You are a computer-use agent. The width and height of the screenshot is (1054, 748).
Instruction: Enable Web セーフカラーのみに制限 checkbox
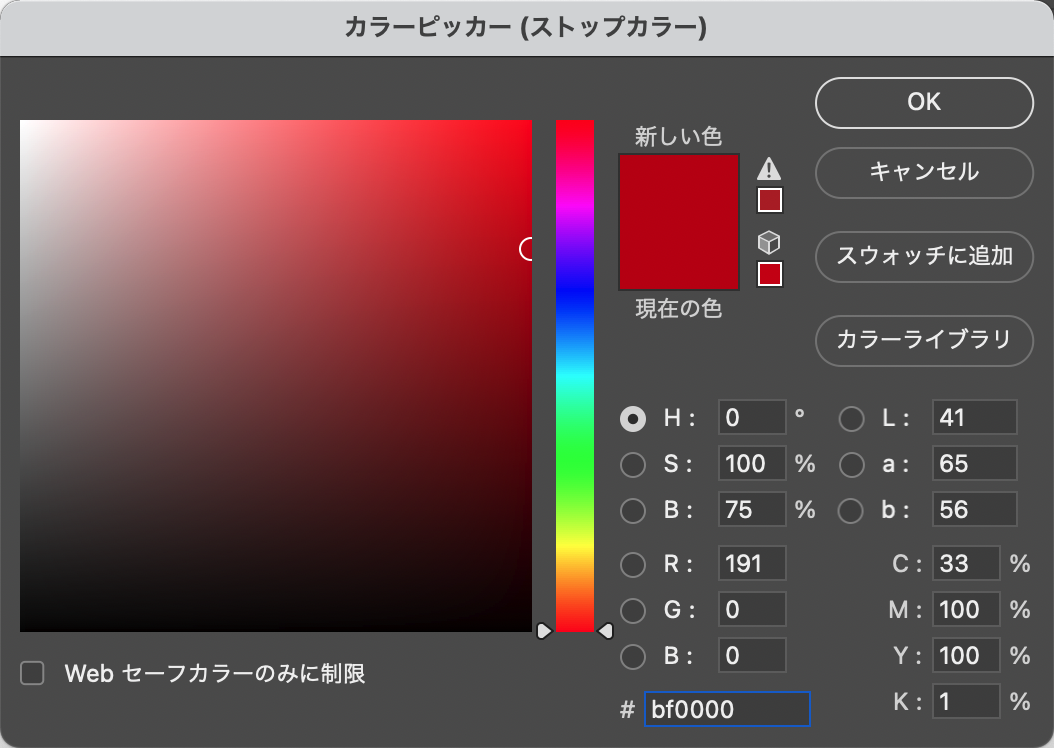pos(33,673)
